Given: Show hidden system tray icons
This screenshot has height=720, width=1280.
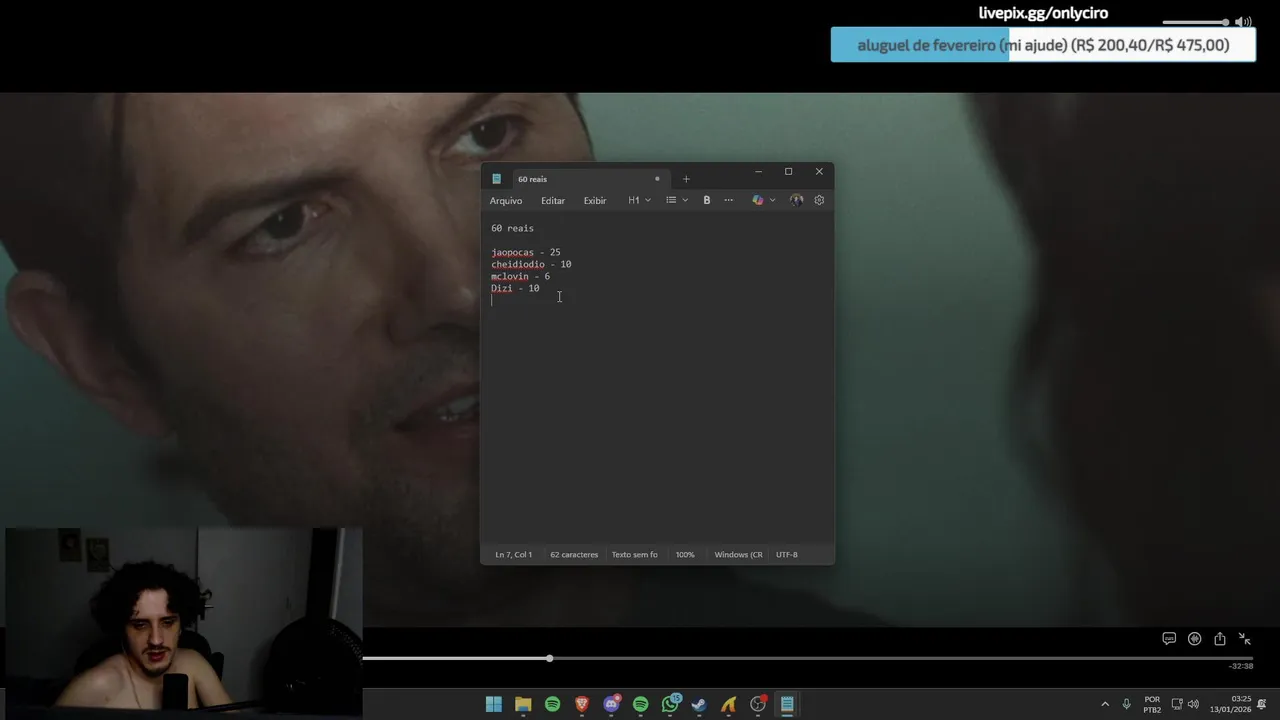Looking at the screenshot, I should 1105,704.
